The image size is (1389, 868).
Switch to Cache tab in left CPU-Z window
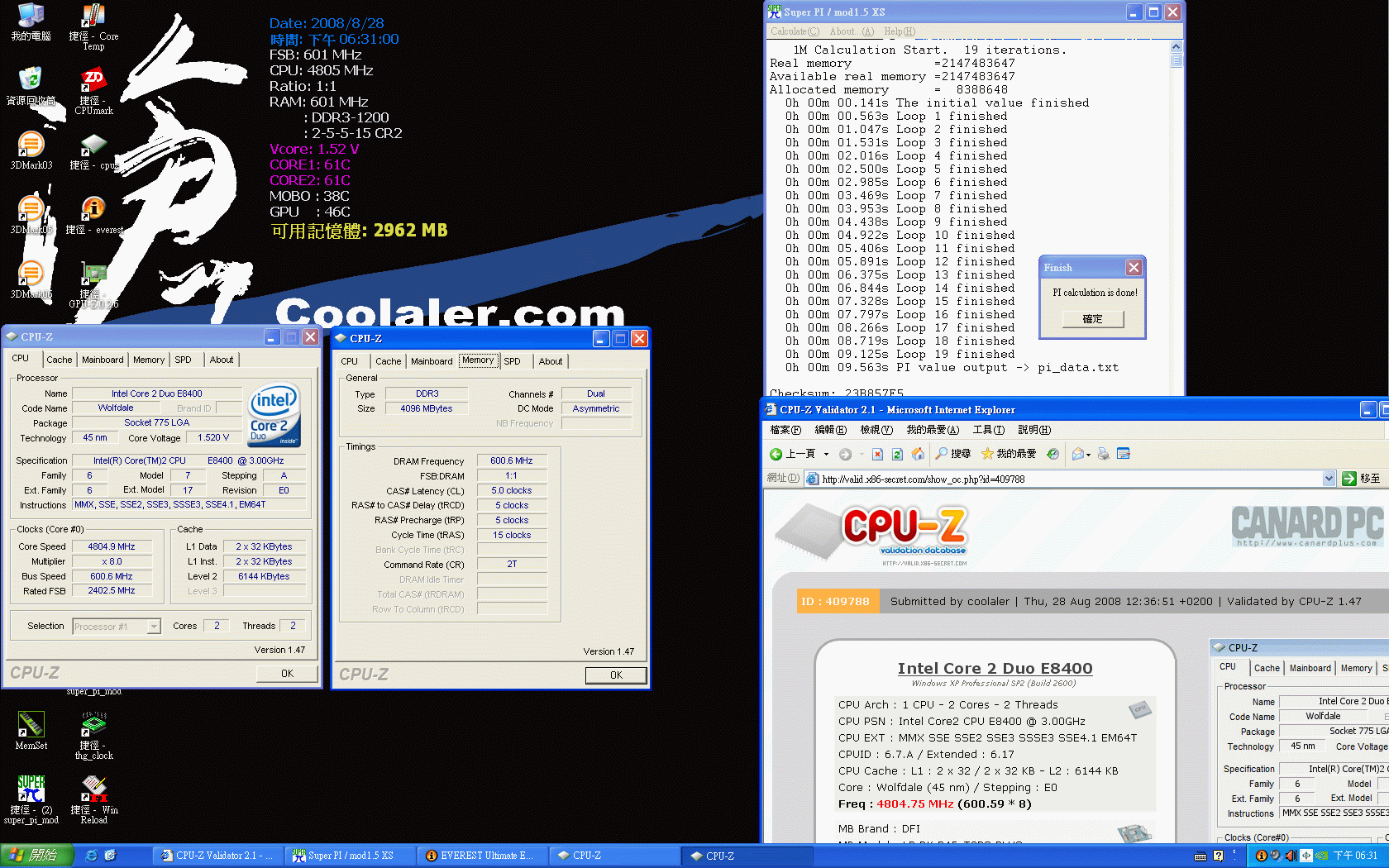(x=59, y=360)
